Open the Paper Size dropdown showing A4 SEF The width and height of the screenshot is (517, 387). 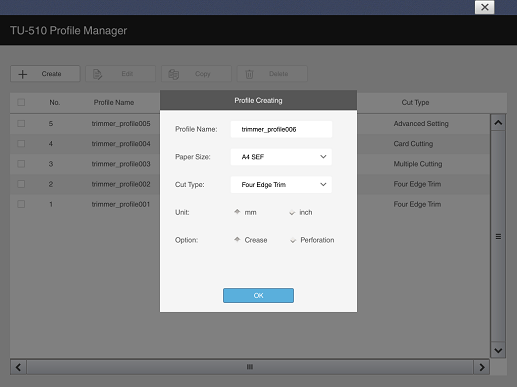(x=281, y=157)
